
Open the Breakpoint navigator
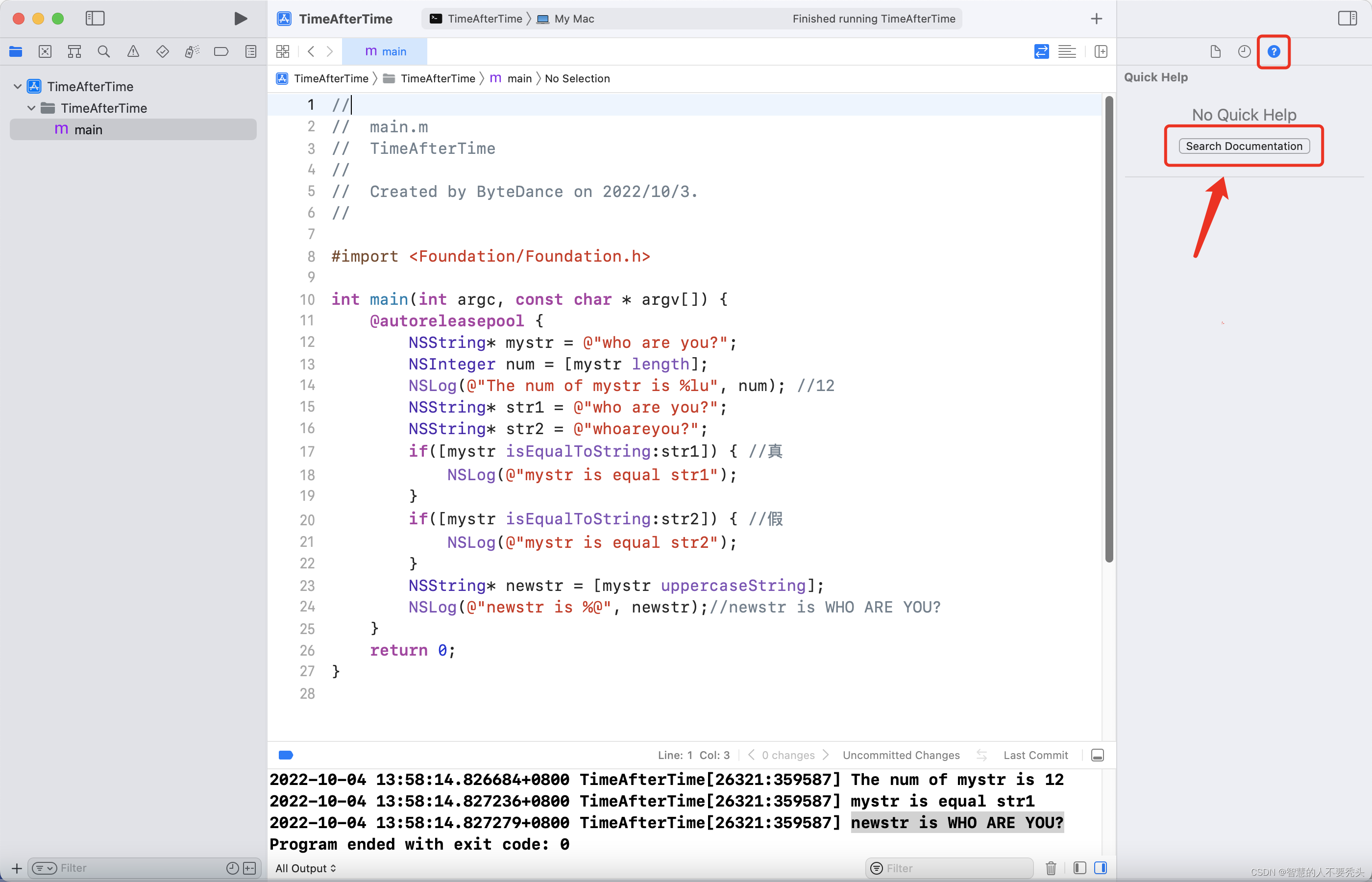tap(221, 51)
